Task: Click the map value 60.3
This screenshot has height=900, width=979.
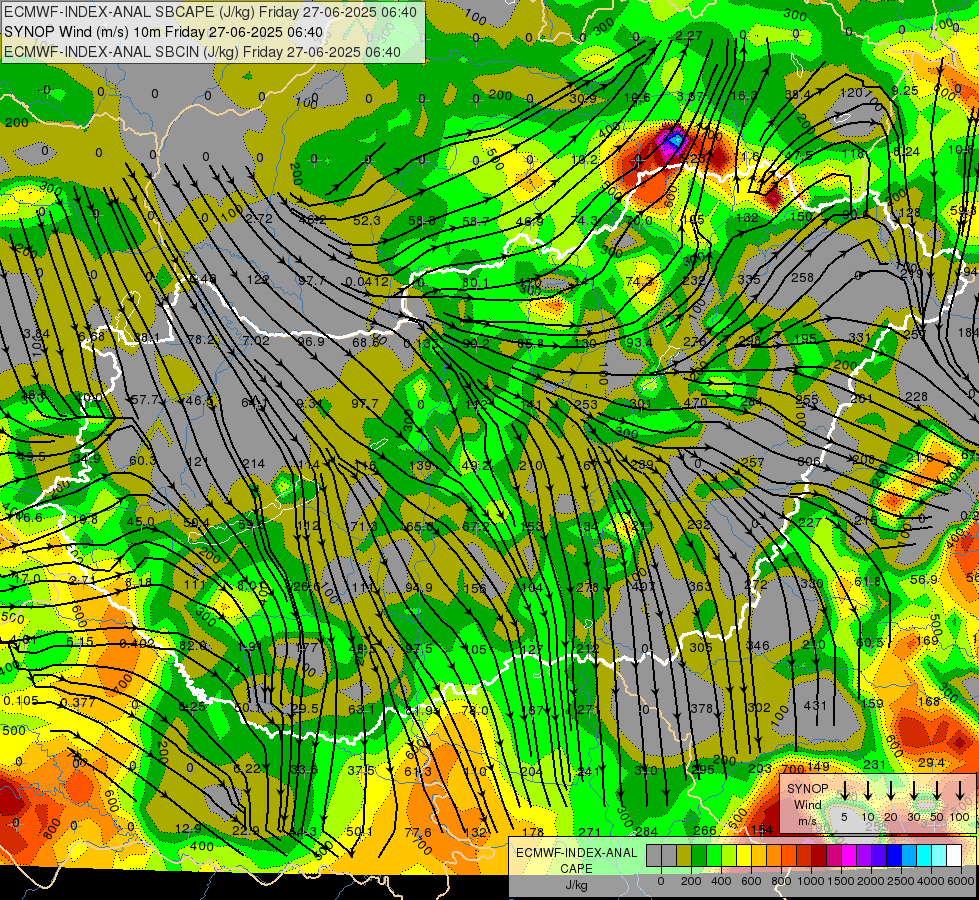Action: [x=142, y=460]
